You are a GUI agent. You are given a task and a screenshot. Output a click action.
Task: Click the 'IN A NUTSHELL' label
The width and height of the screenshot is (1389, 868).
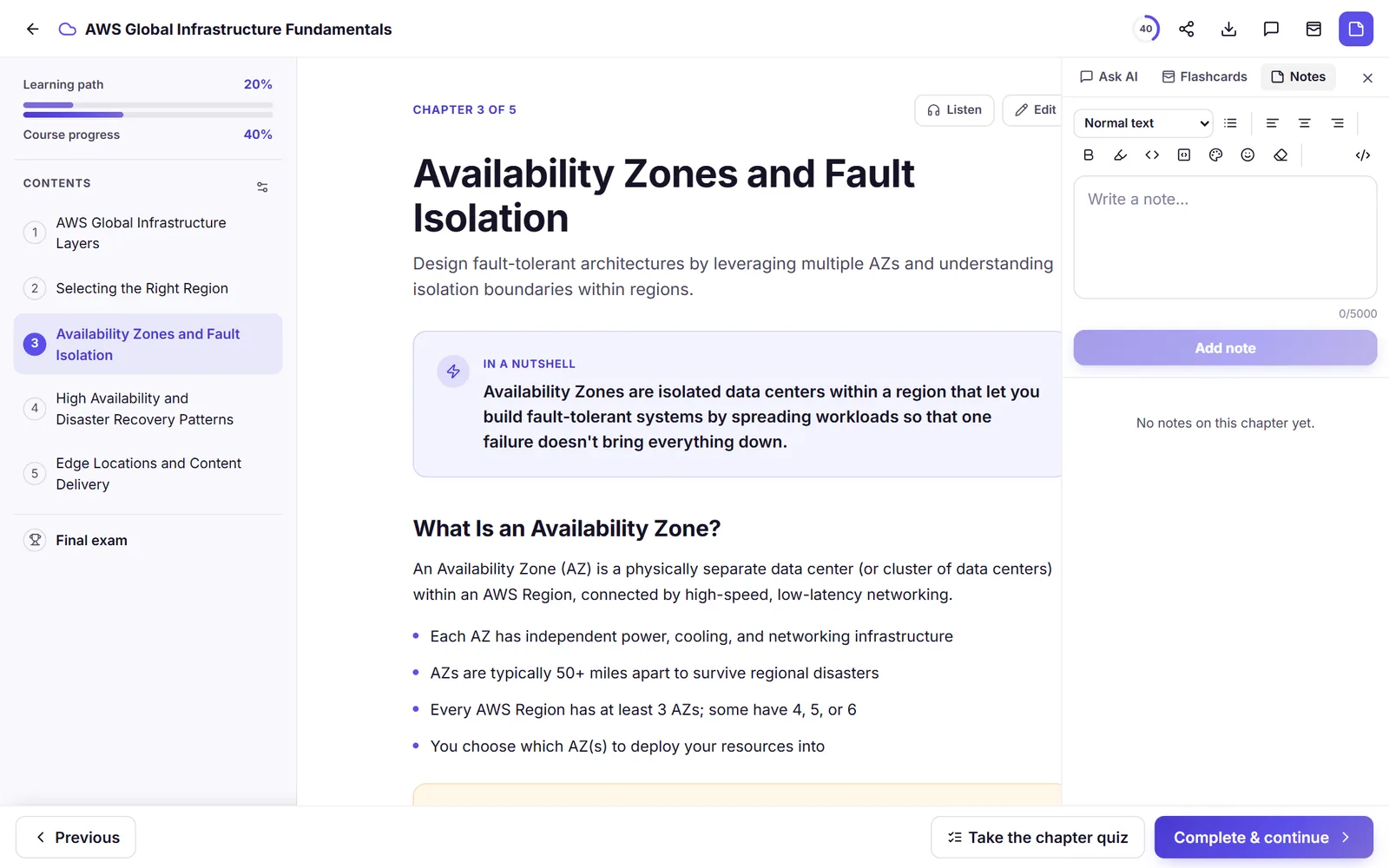(530, 364)
